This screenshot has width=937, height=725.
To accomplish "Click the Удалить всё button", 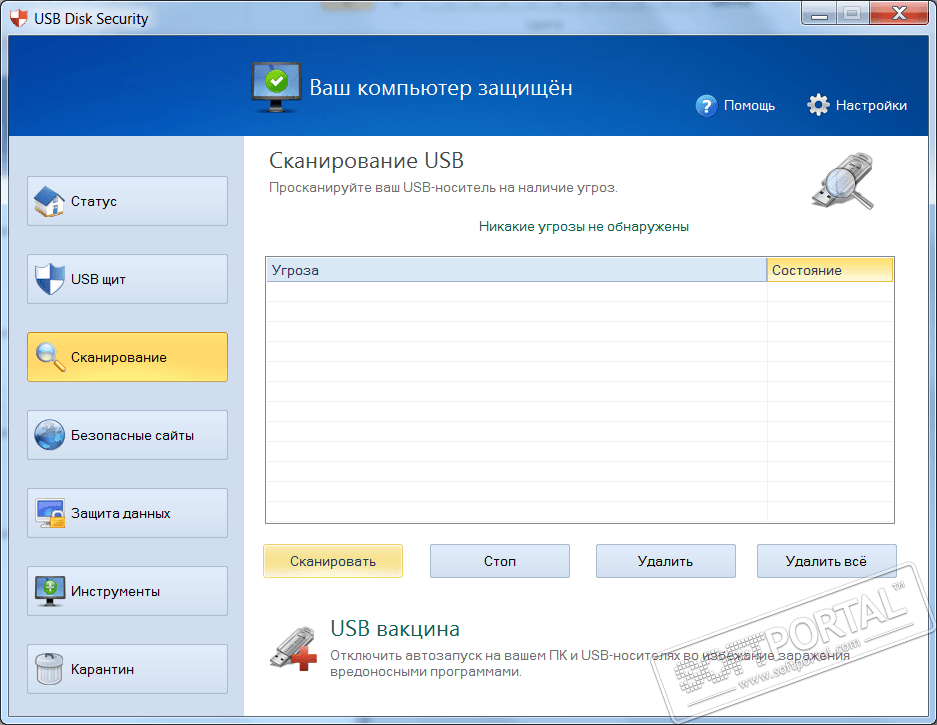I will tap(826, 561).
